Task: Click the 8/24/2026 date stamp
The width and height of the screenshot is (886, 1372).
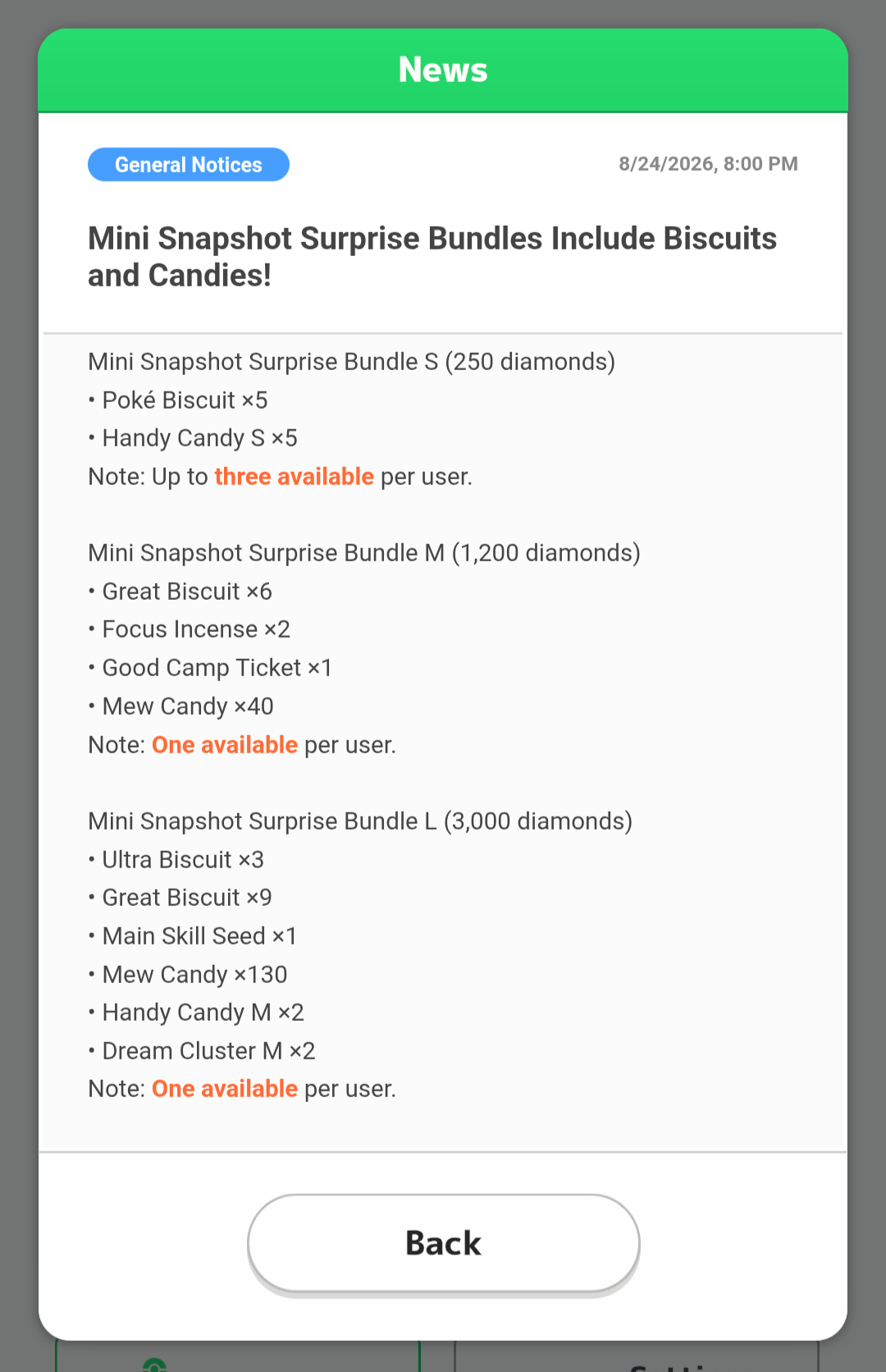Action: 708,164
